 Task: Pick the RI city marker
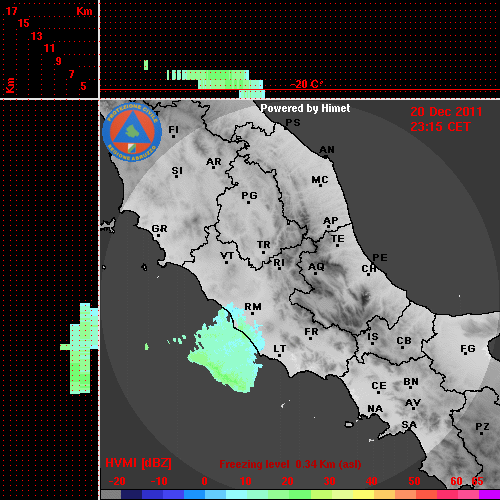tap(280, 269)
